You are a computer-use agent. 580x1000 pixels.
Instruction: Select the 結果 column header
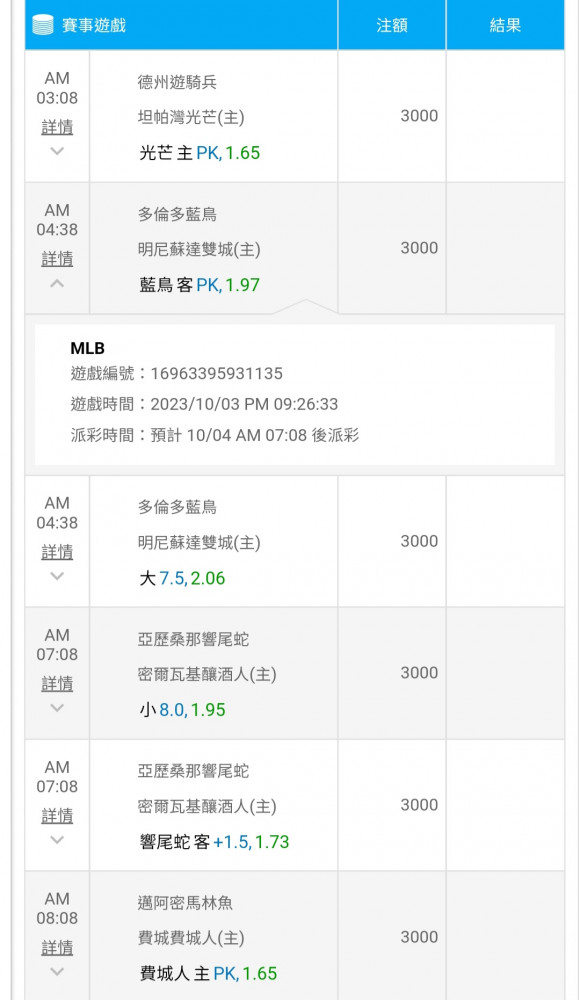pyautogui.click(x=505, y=26)
